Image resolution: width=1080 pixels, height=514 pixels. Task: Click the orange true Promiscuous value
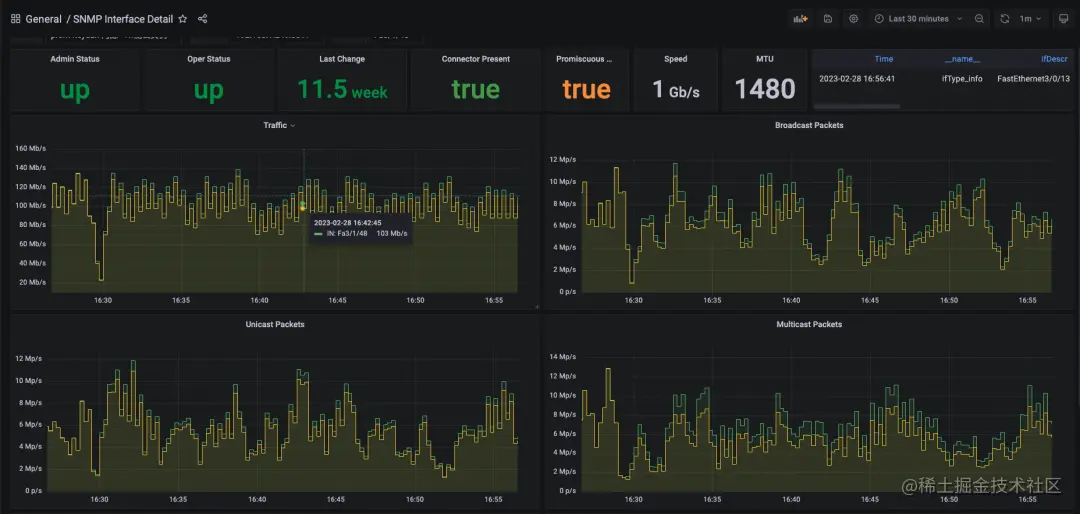(x=586, y=90)
